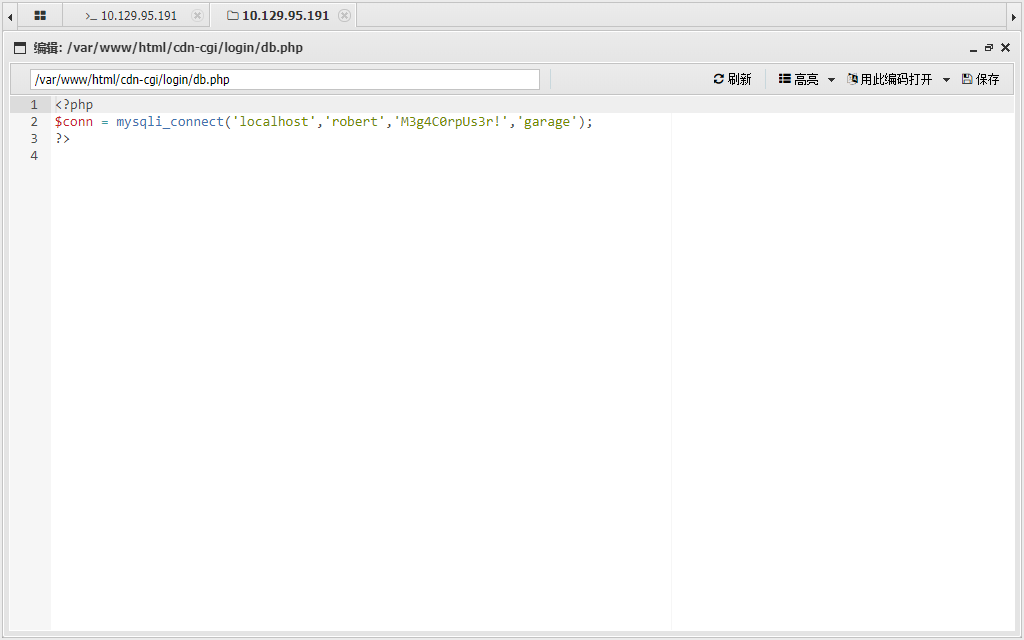The height and width of the screenshot is (640, 1024).
Task: Close the file manager tab 10.129.95.191
Action: pos(344,15)
